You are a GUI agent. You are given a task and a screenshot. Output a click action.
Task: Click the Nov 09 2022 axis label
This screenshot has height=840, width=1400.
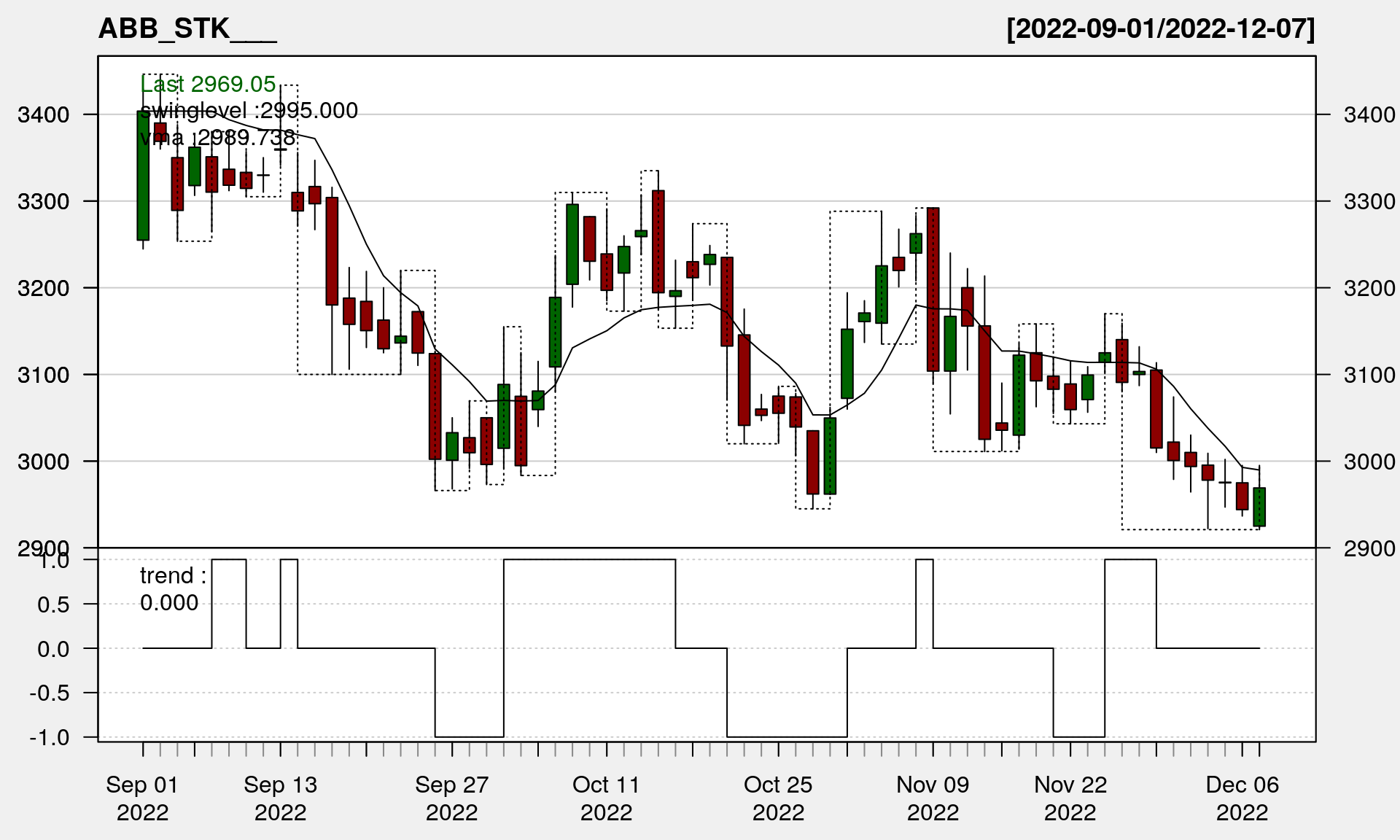933,798
